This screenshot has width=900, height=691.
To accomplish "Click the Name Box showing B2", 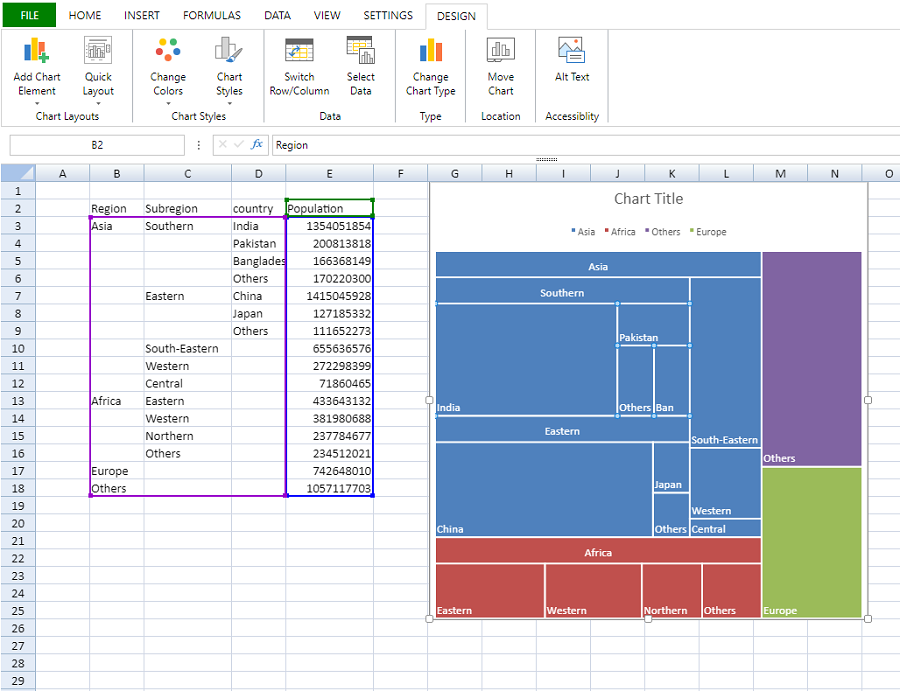I will point(97,145).
